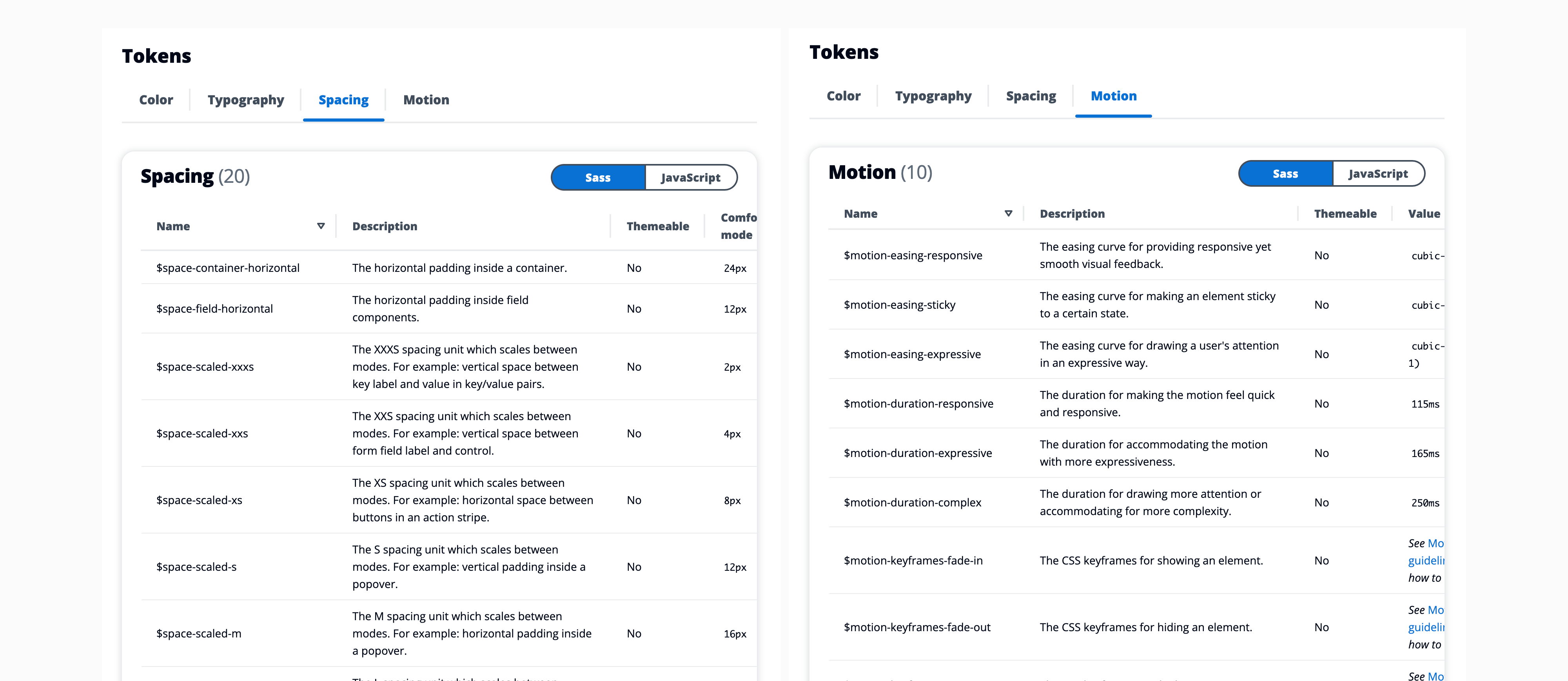The height and width of the screenshot is (681, 1568).
Task: Select $motion-easing-responsive token name
Action: tap(913, 255)
